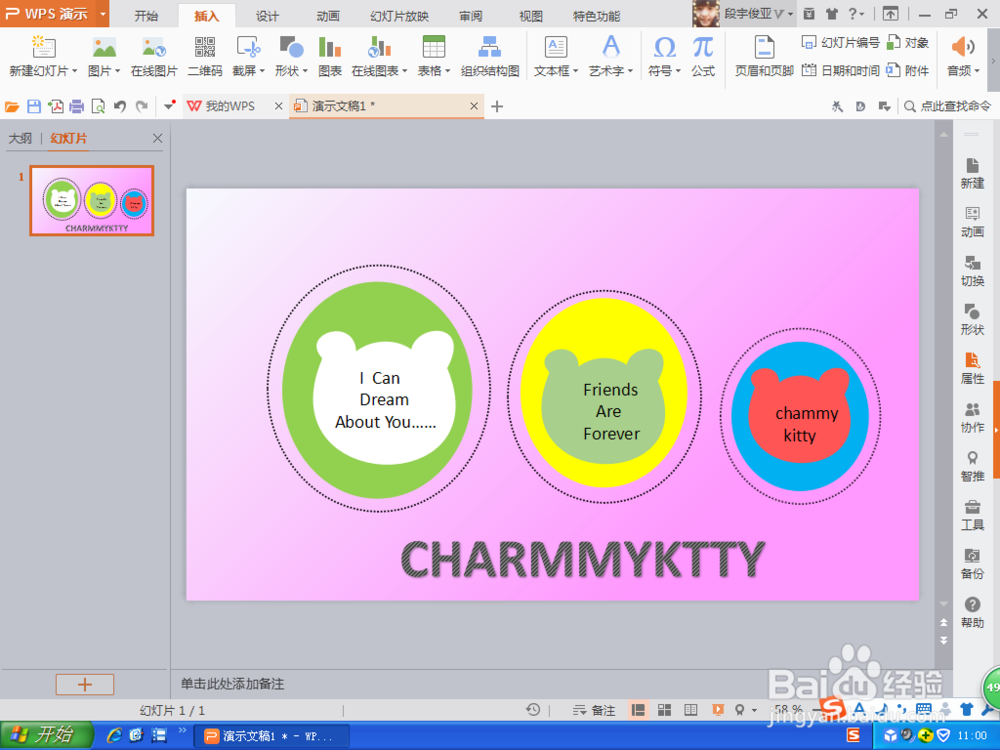The height and width of the screenshot is (750, 1000).
Task: Click the 对象 object button
Action: (x=908, y=43)
